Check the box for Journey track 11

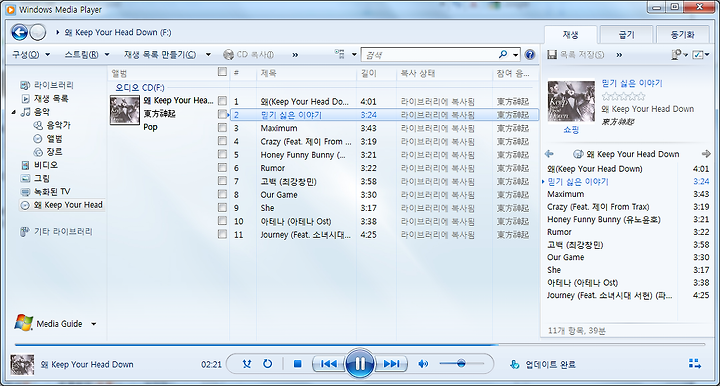pyautogui.click(x=222, y=234)
